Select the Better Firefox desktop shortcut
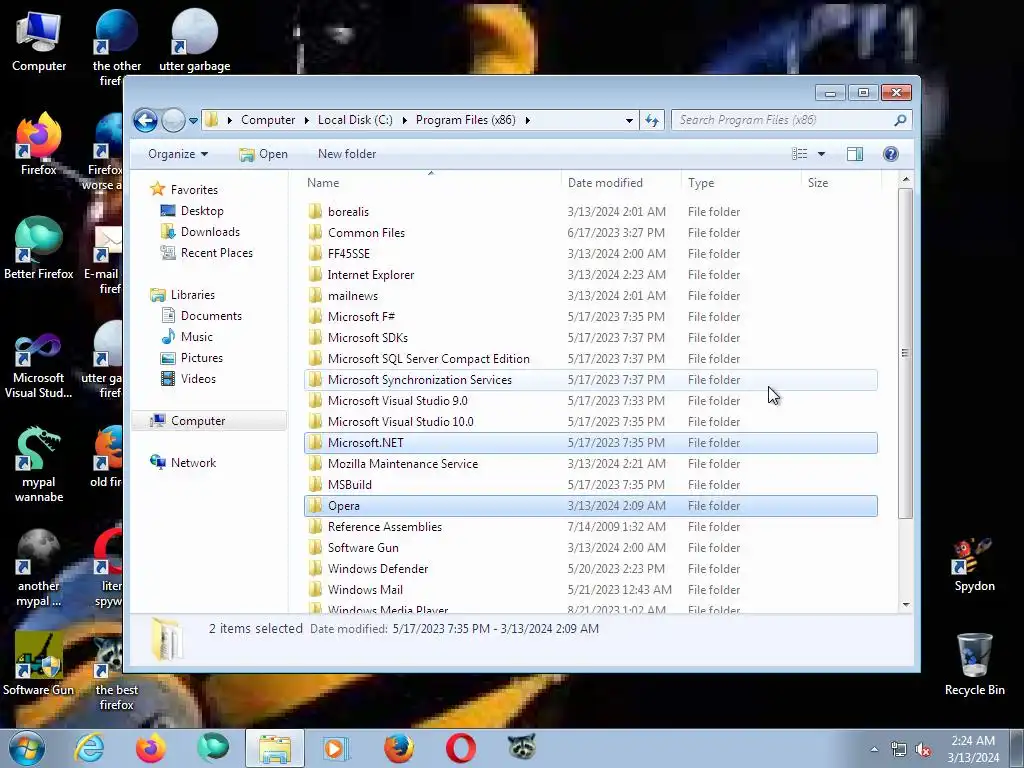This screenshot has height=768, width=1024. [39, 249]
